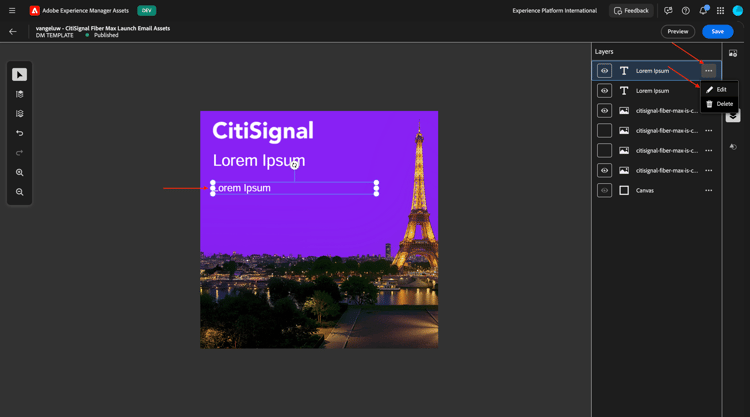Open the notifications bell
This screenshot has height=417, width=750.
point(703,11)
